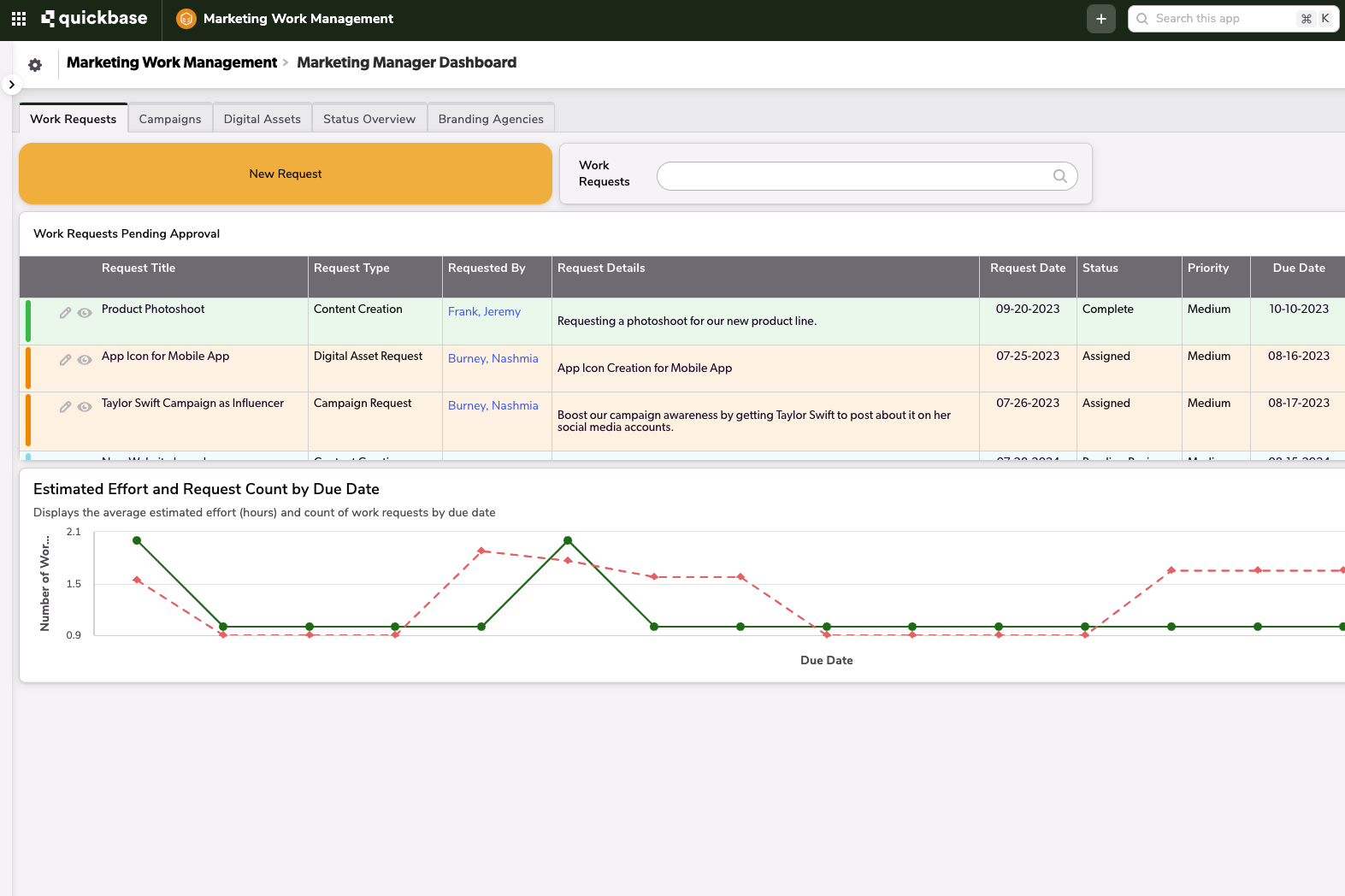Screen dimensions: 1345x896
Task: Edit the Taylor Swift Campaign record with pencil
Action: click(x=65, y=407)
